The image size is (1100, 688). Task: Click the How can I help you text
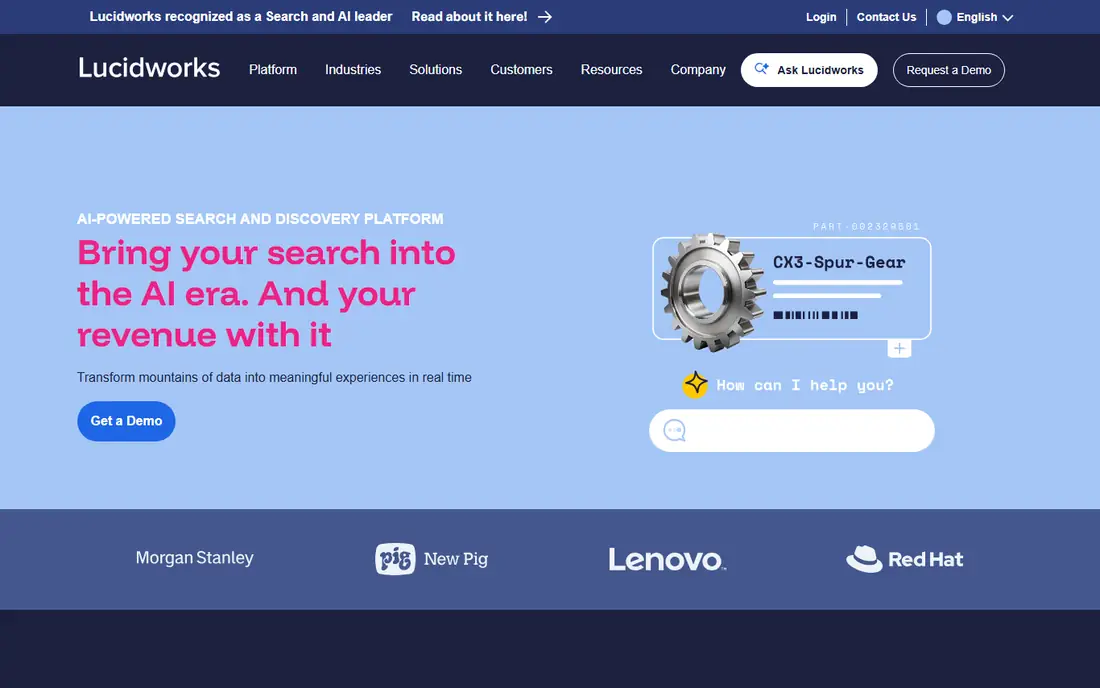coord(805,385)
